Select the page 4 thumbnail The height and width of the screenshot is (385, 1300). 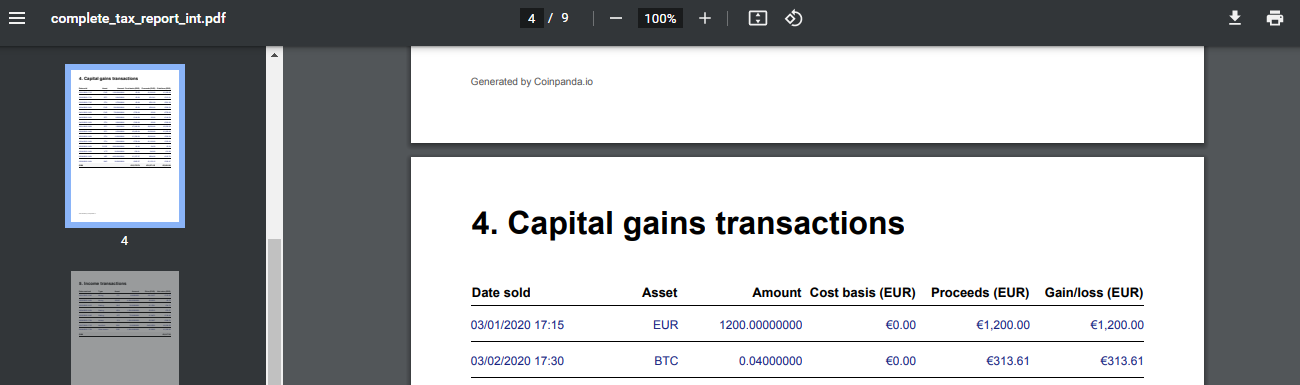(x=125, y=146)
